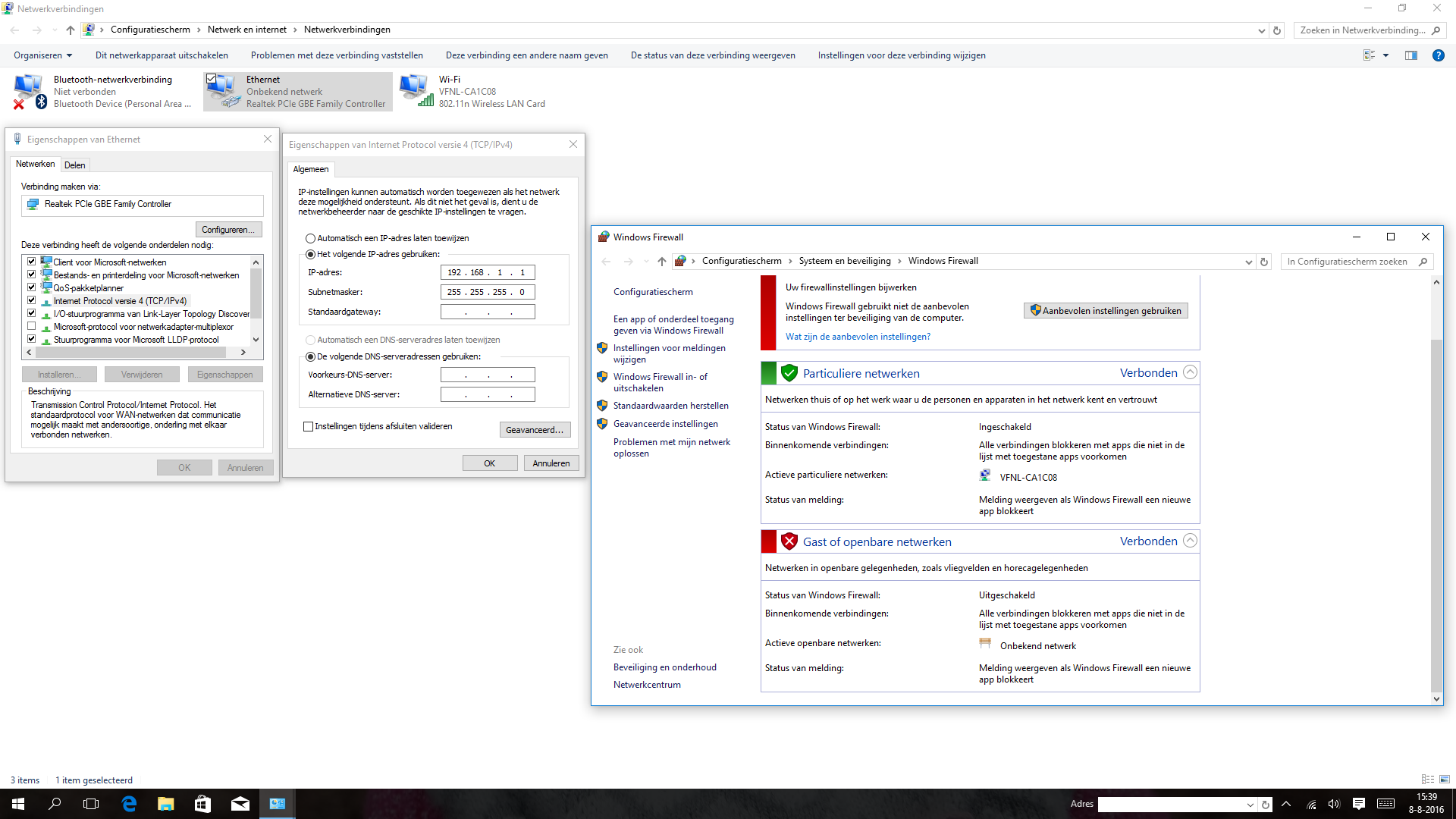
Task: Select Automatisch een IP-adres laten toewijzen
Action: [310, 239]
